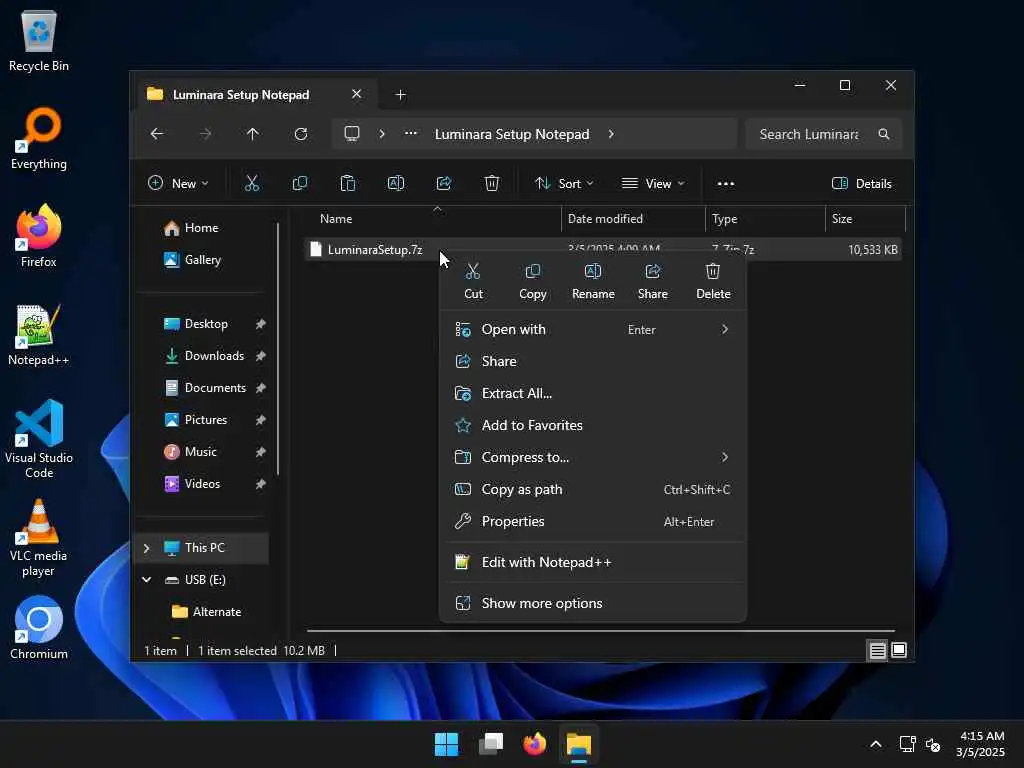Click breadcrumb chevron after Luminara Setup Notepad
The width and height of the screenshot is (1024, 768).
point(611,134)
